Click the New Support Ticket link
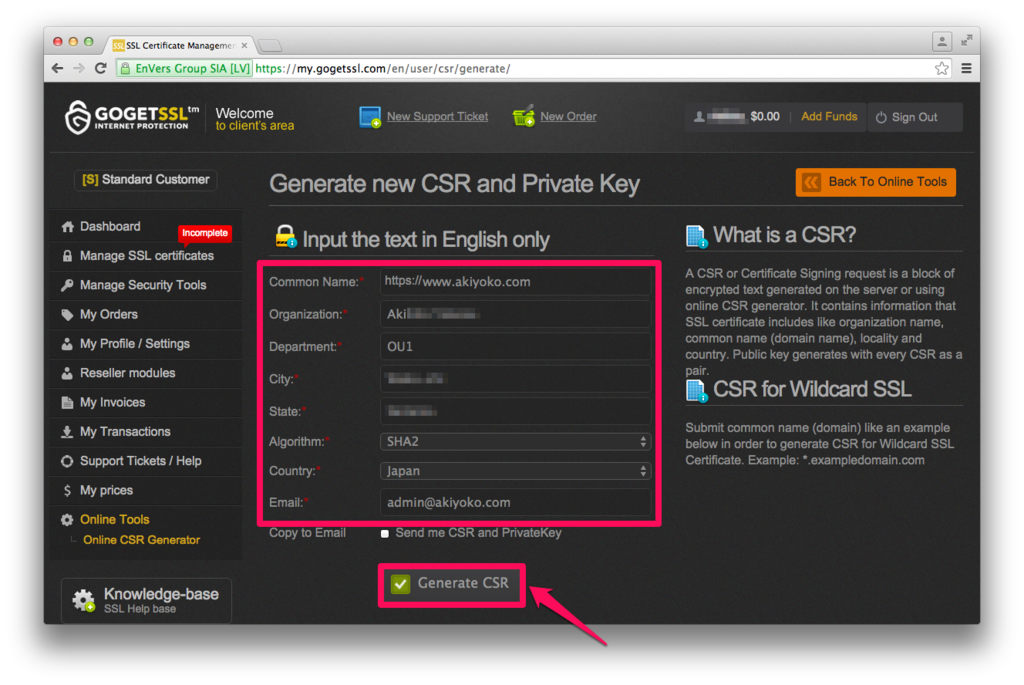The image size is (1024, 685). click(437, 116)
